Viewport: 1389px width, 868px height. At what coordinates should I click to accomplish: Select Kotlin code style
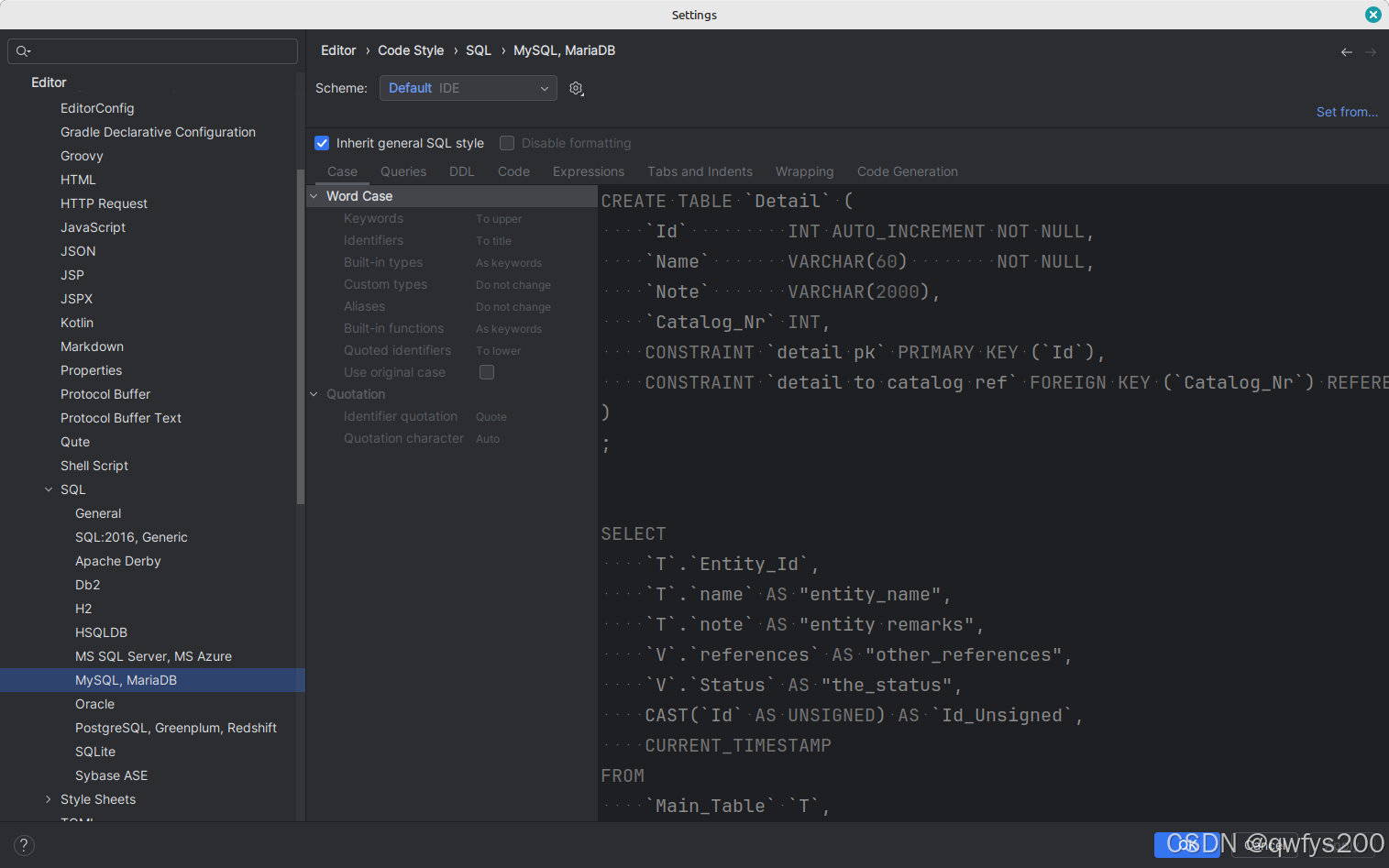click(x=77, y=323)
